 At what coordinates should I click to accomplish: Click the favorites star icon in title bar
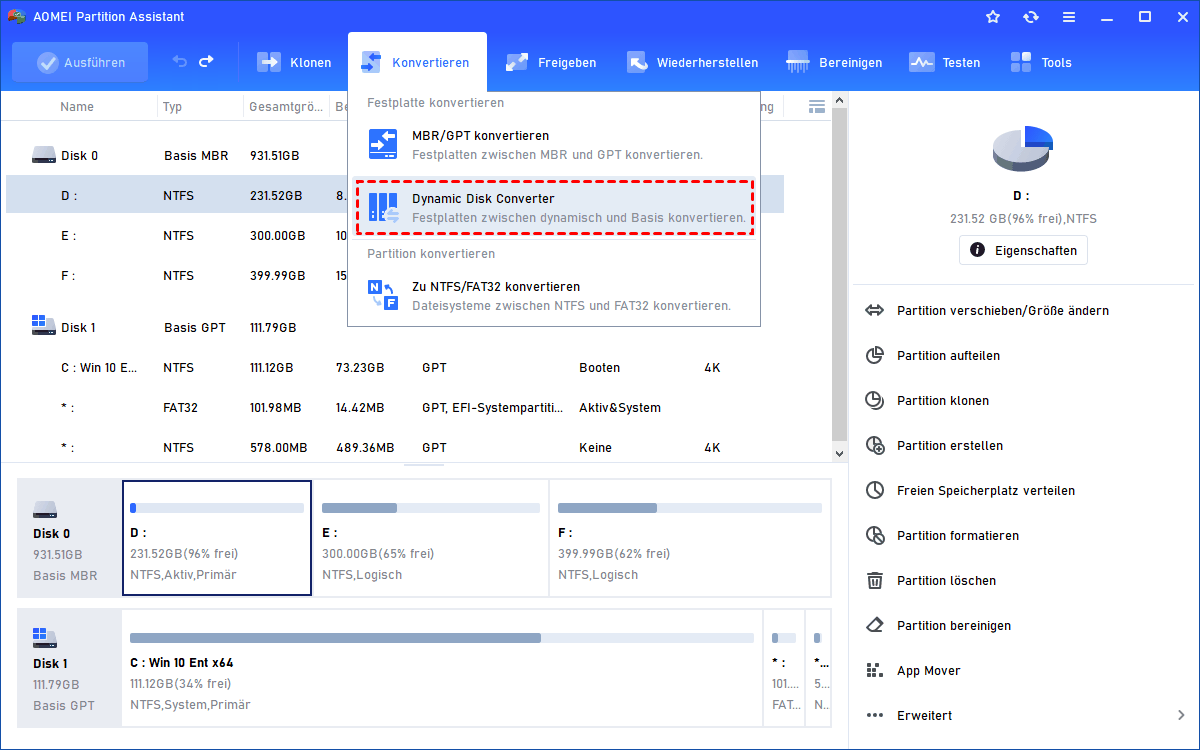pos(993,17)
